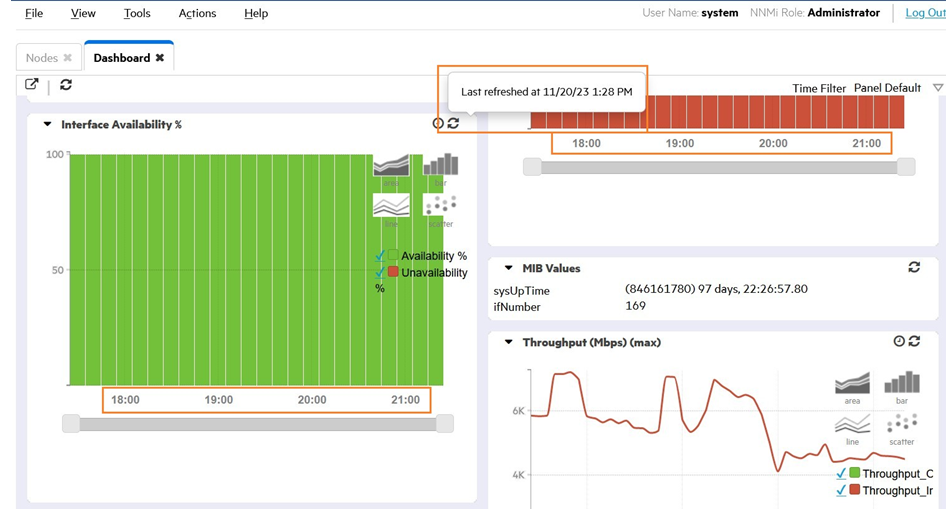Open the Actions menu
This screenshot has width=946, height=509.
click(197, 13)
